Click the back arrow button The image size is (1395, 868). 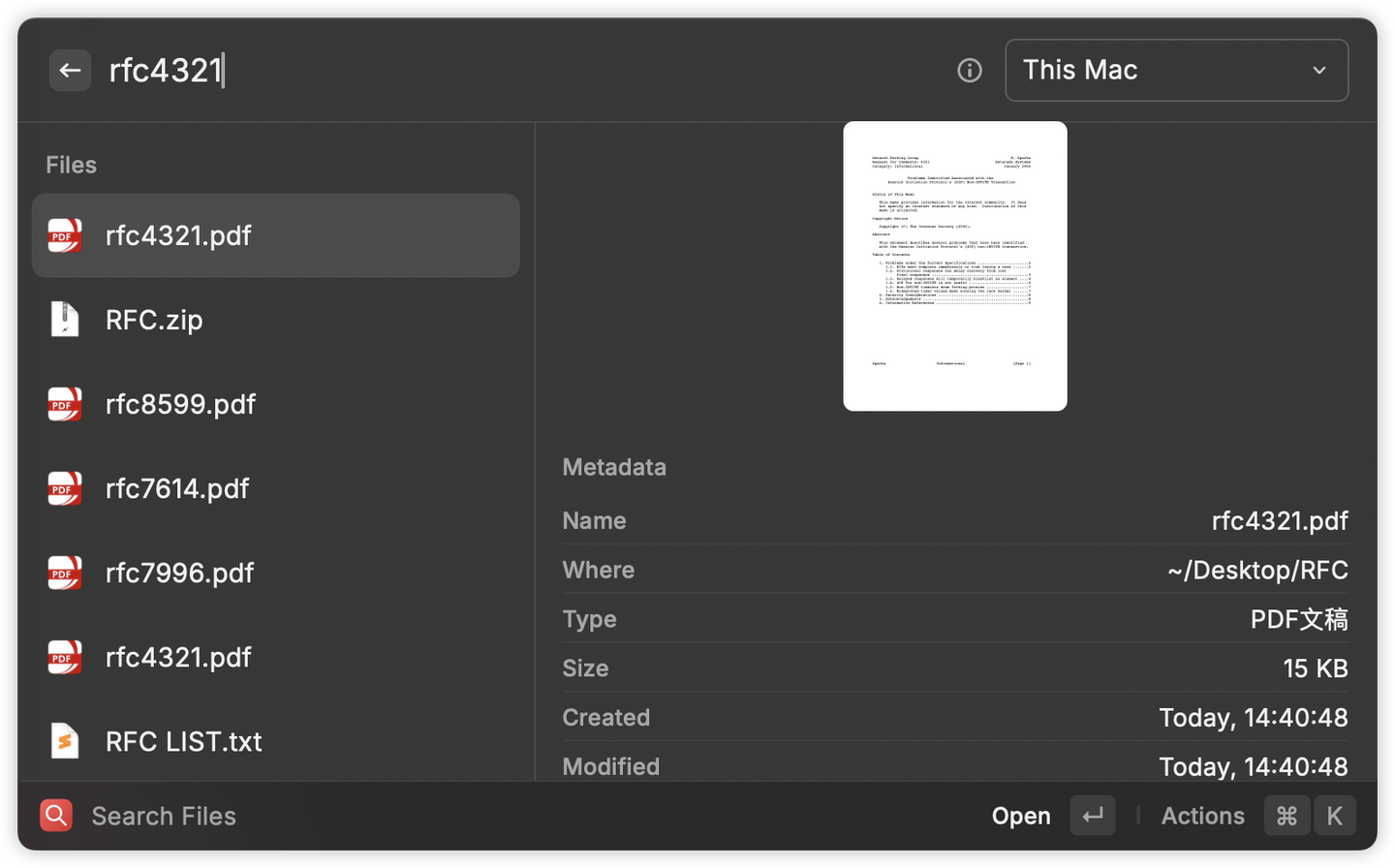point(69,70)
